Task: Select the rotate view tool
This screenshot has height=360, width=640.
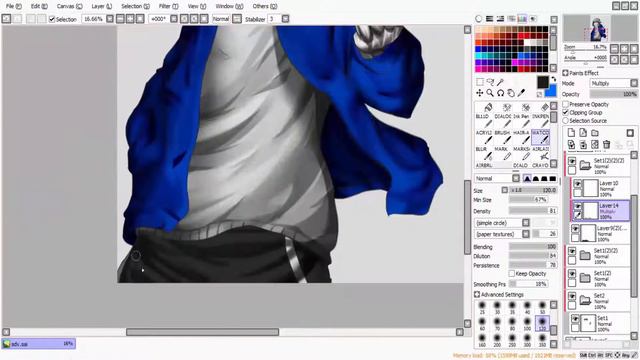Action: [500, 93]
